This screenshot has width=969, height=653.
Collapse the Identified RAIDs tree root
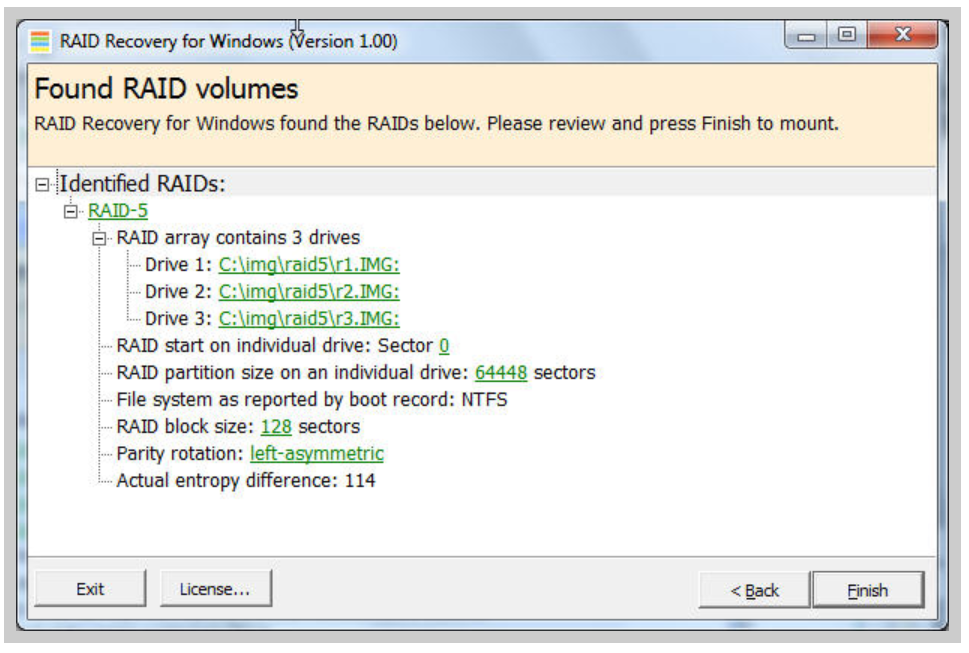[42, 184]
